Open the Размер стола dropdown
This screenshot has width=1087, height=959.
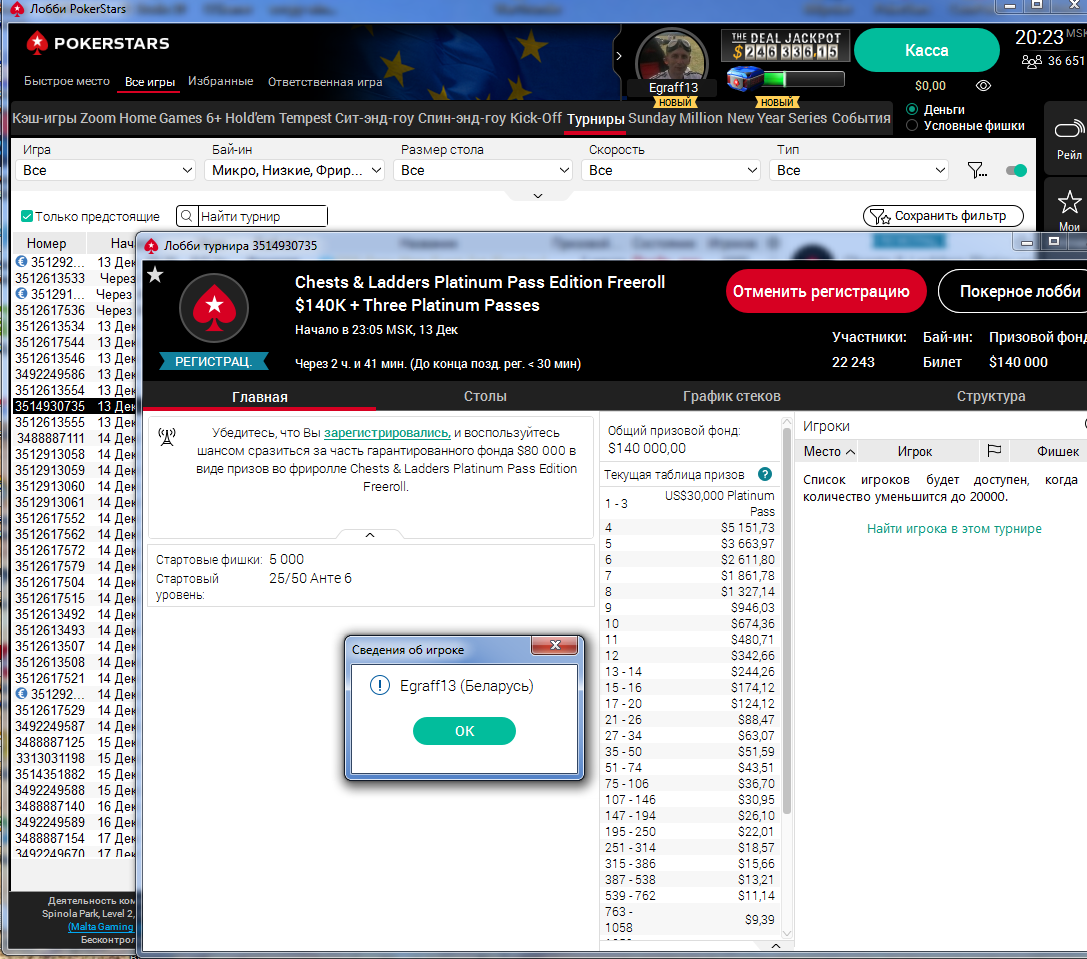click(482, 170)
